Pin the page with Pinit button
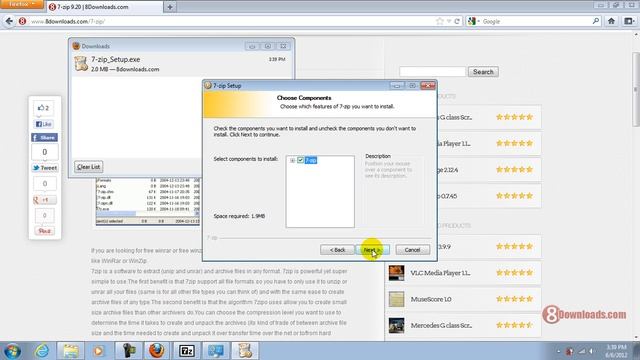The height and width of the screenshot is (360, 640). [44, 231]
